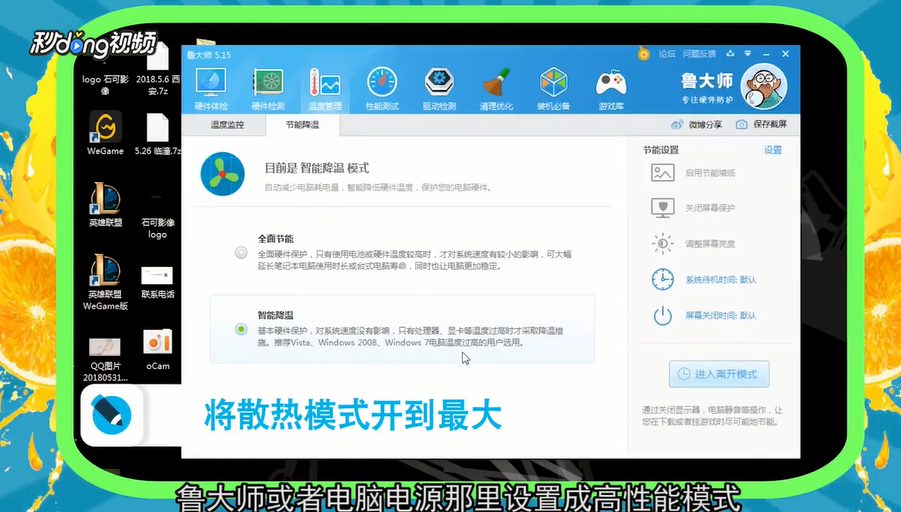Viewport: 901px width, 512px height.
Task: Open 装机必备 cube icon
Action: coord(553,88)
